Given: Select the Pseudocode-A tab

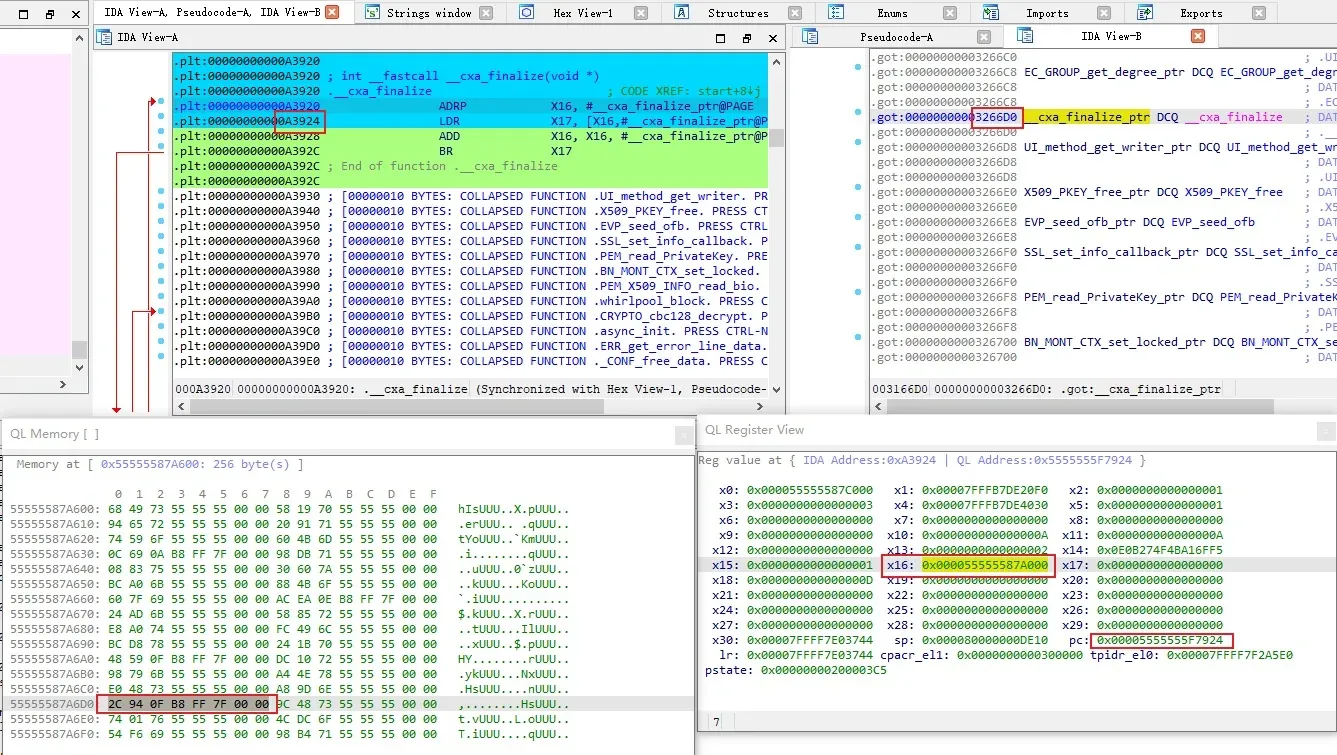Looking at the screenshot, I should click(897, 36).
